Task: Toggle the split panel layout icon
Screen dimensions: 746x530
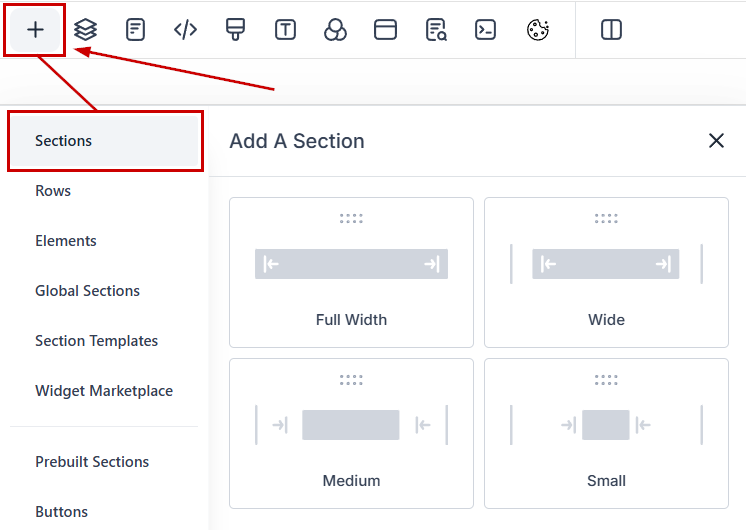Action: (x=612, y=30)
